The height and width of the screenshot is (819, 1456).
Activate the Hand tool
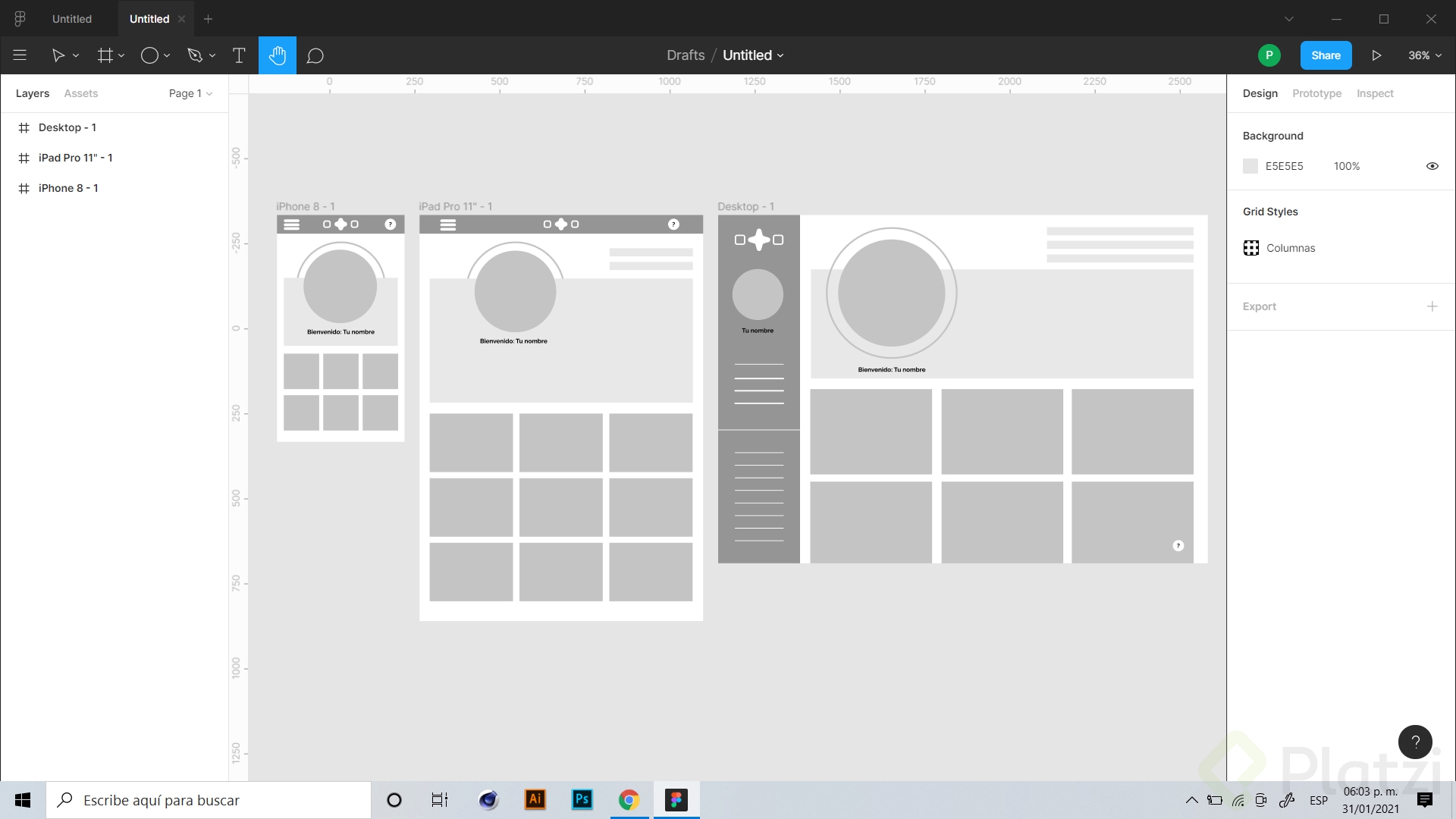pyautogui.click(x=278, y=55)
